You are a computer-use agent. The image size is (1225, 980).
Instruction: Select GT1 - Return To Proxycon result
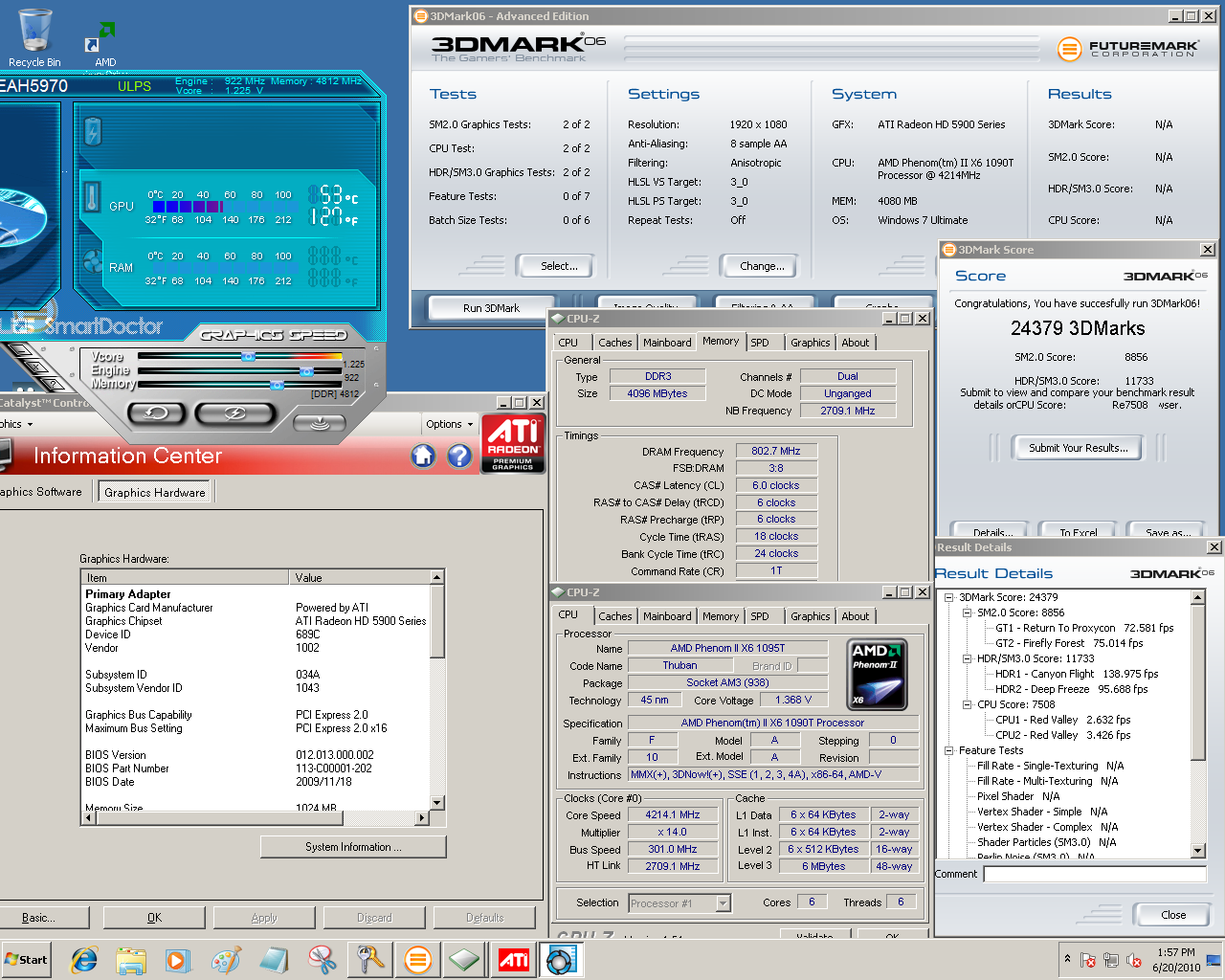pyautogui.click(x=1084, y=628)
